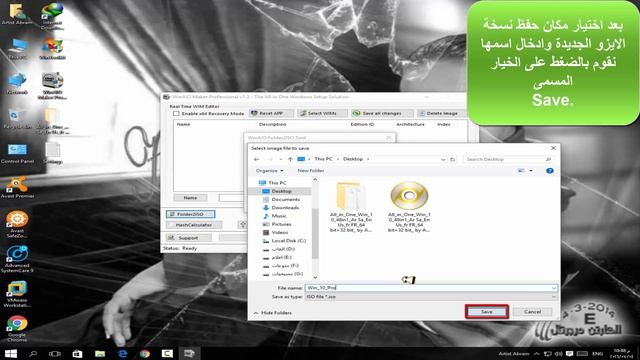The height and width of the screenshot is (360, 640).
Task: Open the volume control in system tray
Action: (558, 353)
